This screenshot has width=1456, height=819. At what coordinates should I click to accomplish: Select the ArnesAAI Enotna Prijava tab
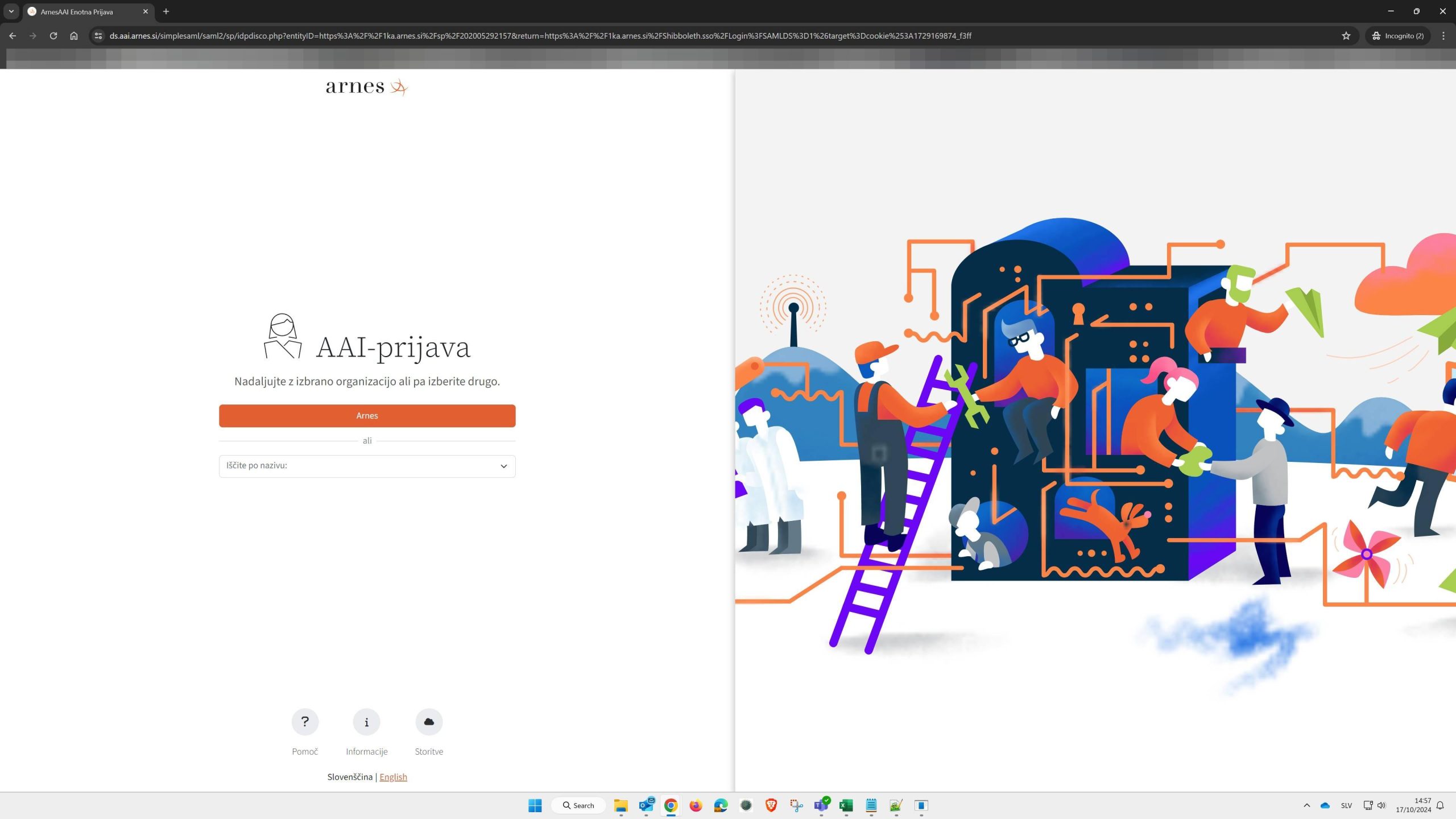(89, 11)
